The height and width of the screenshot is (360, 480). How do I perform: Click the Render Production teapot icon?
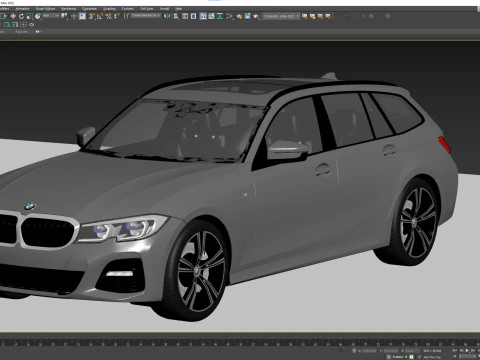256,16
